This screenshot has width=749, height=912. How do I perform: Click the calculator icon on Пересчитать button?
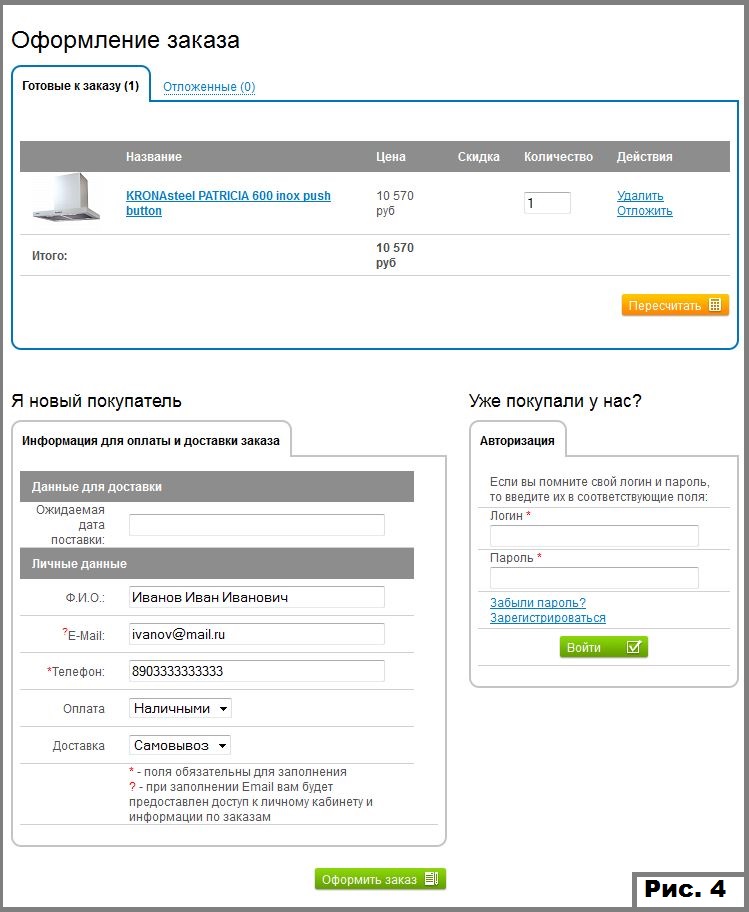(x=715, y=305)
